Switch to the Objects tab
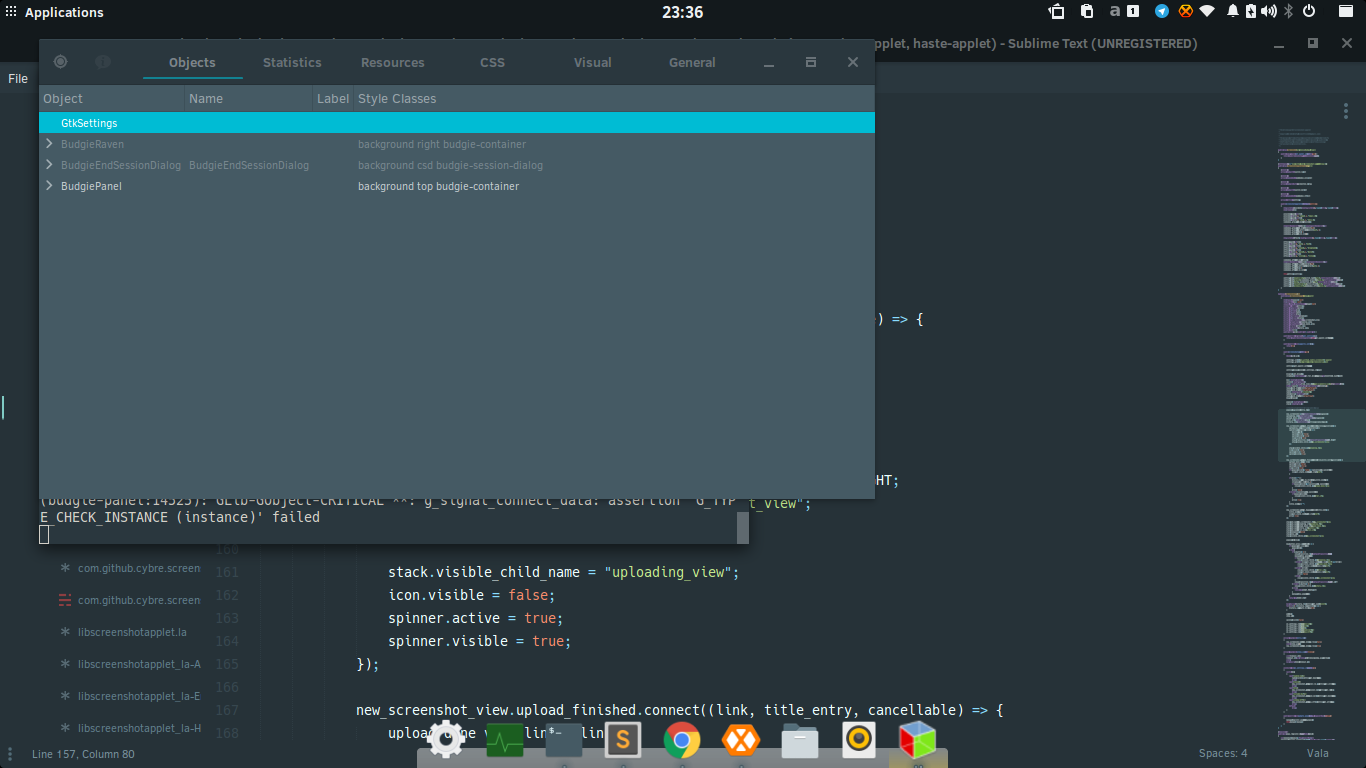Image resolution: width=1366 pixels, height=768 pixels. 192,62
